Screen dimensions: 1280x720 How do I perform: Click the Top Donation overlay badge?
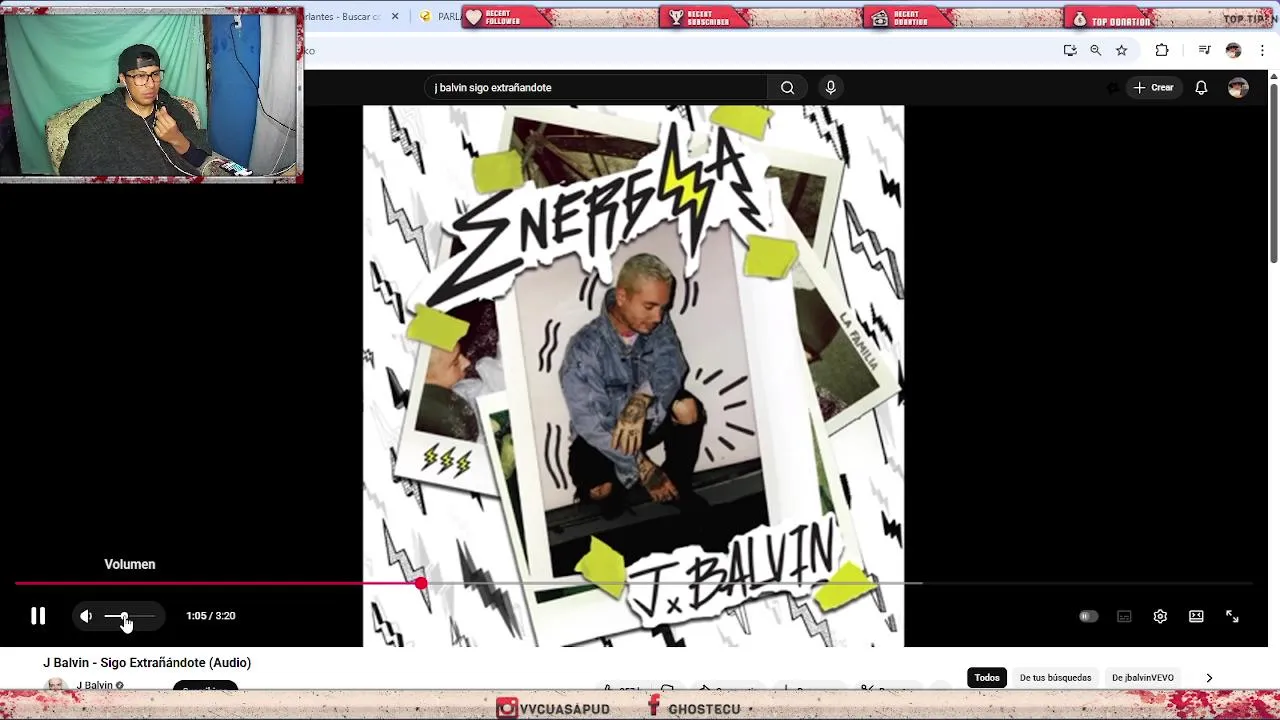tap(1112, 19)
